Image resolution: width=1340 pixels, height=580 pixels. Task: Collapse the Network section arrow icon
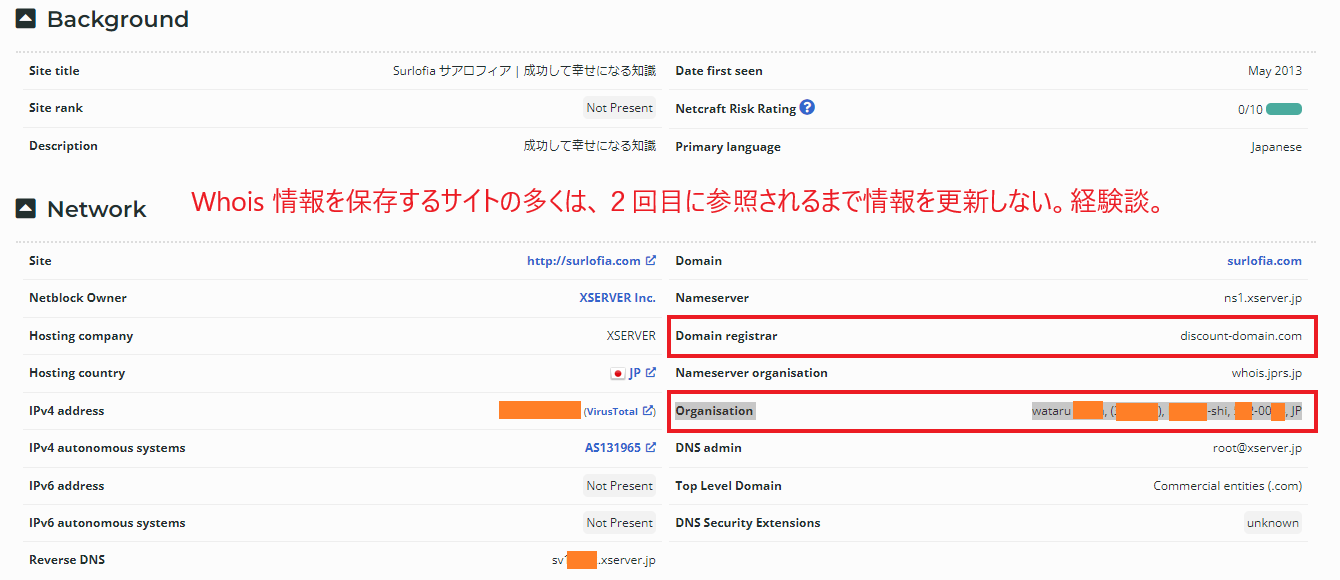pos(26,209)
